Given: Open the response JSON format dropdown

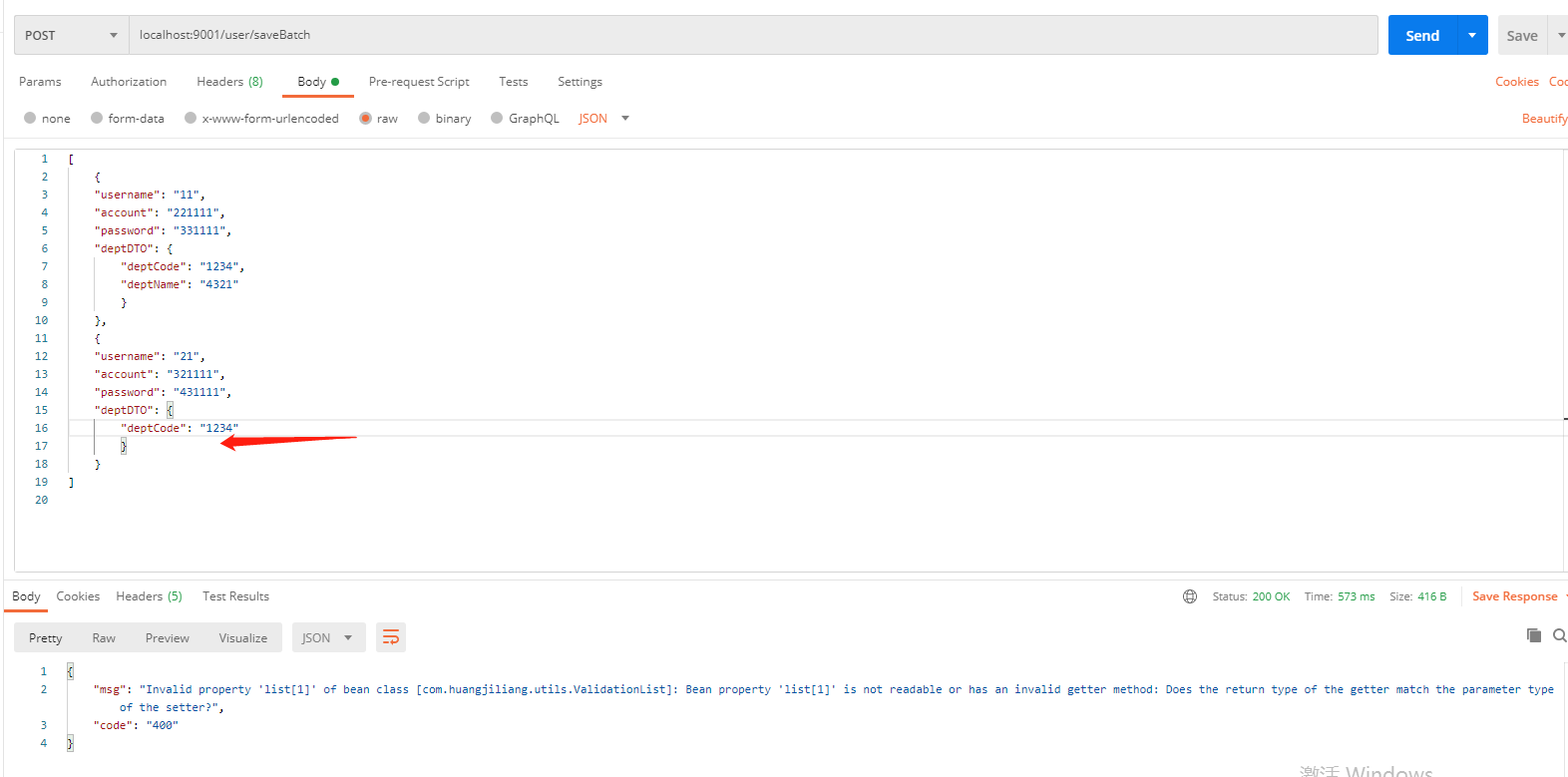Looking at the screenshot, I should click(328, 637).
